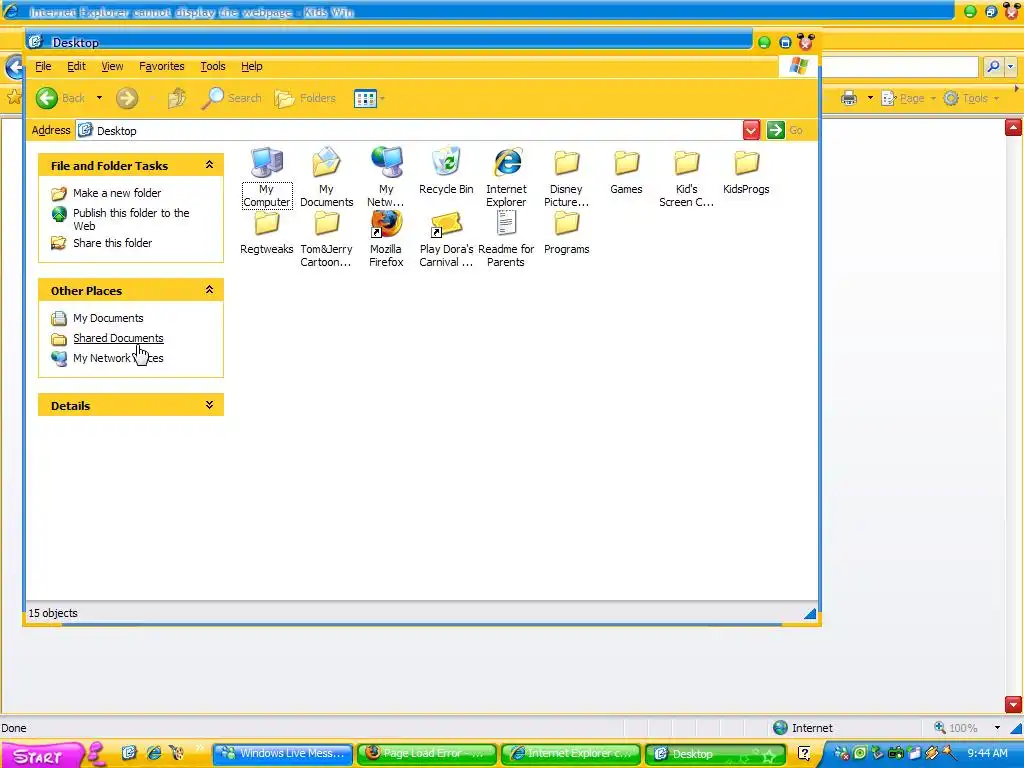Click the green Back arrow button
The height and width of the screenshot is (768, 1024).
tap(47, 98)
